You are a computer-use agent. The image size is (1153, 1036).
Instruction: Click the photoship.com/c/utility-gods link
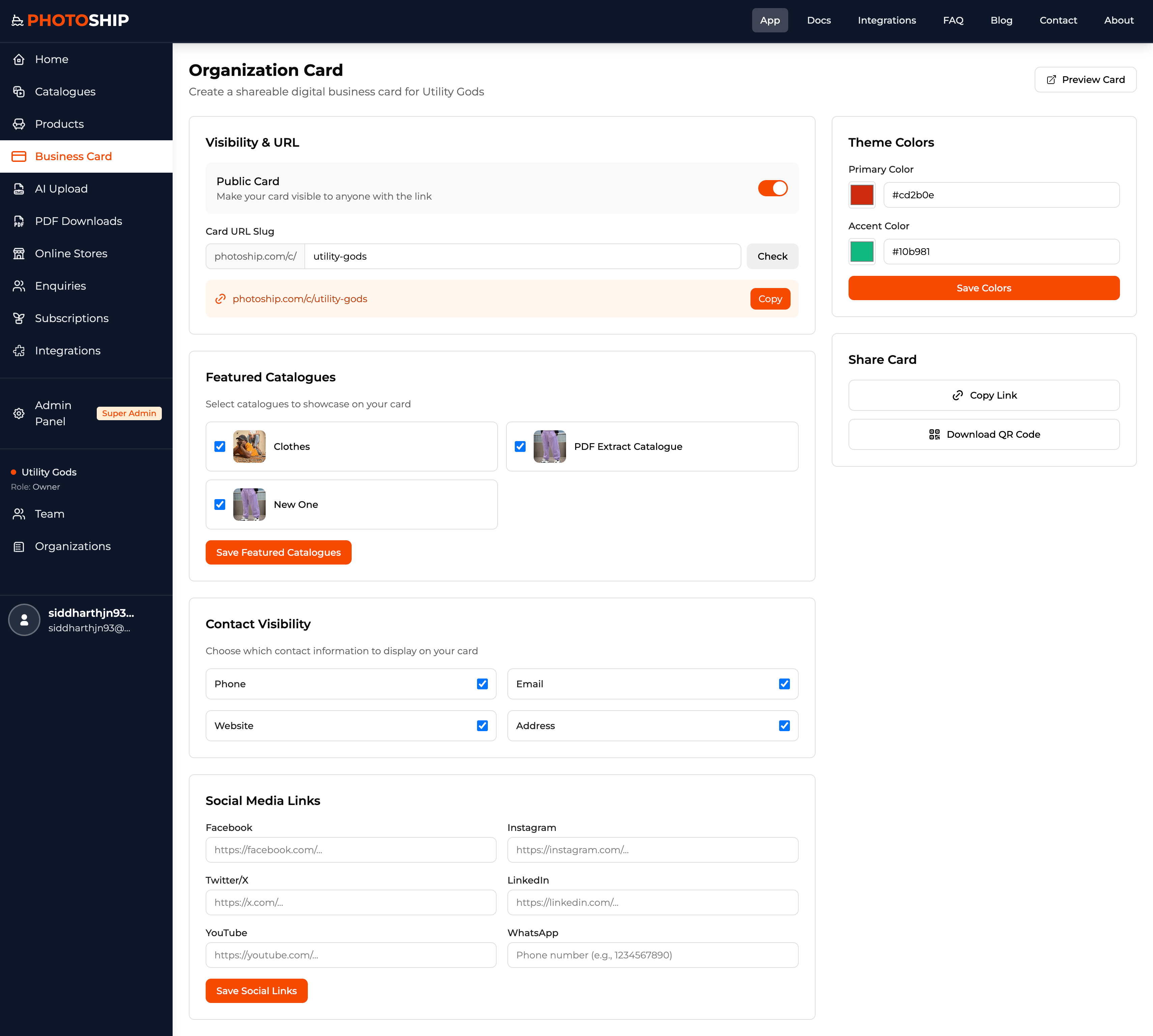tap(299, 299)
